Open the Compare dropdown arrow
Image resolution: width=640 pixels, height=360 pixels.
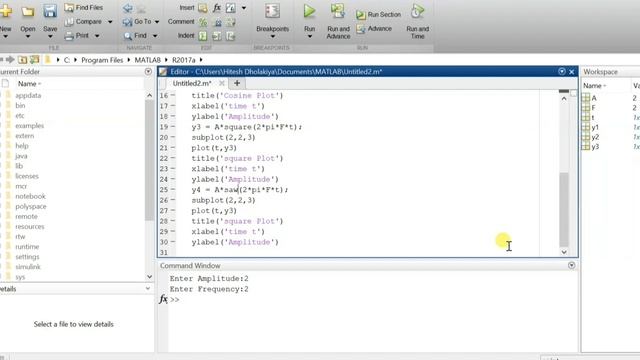110,22
